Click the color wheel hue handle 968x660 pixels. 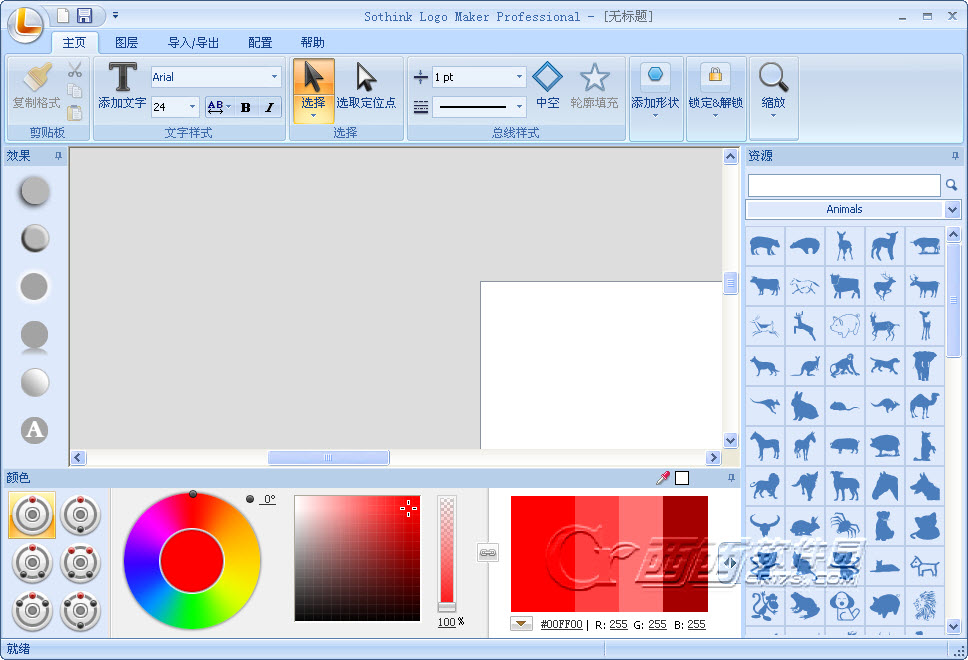193,494
